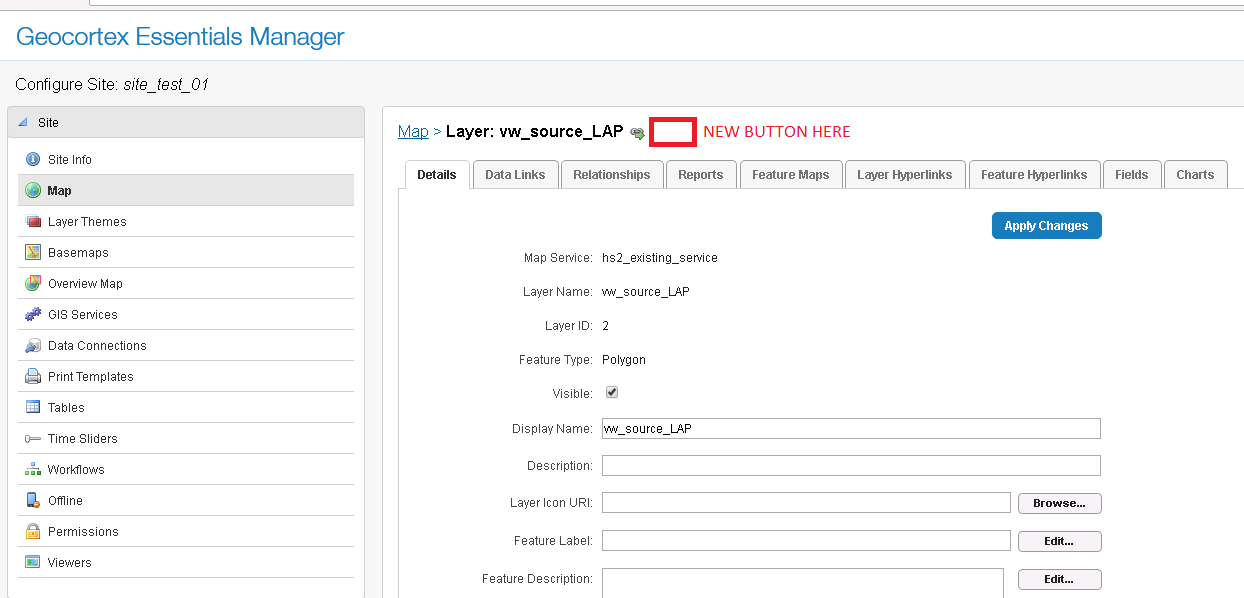Click the Workflows icon

pyautogui.click(x=33, y=469)
